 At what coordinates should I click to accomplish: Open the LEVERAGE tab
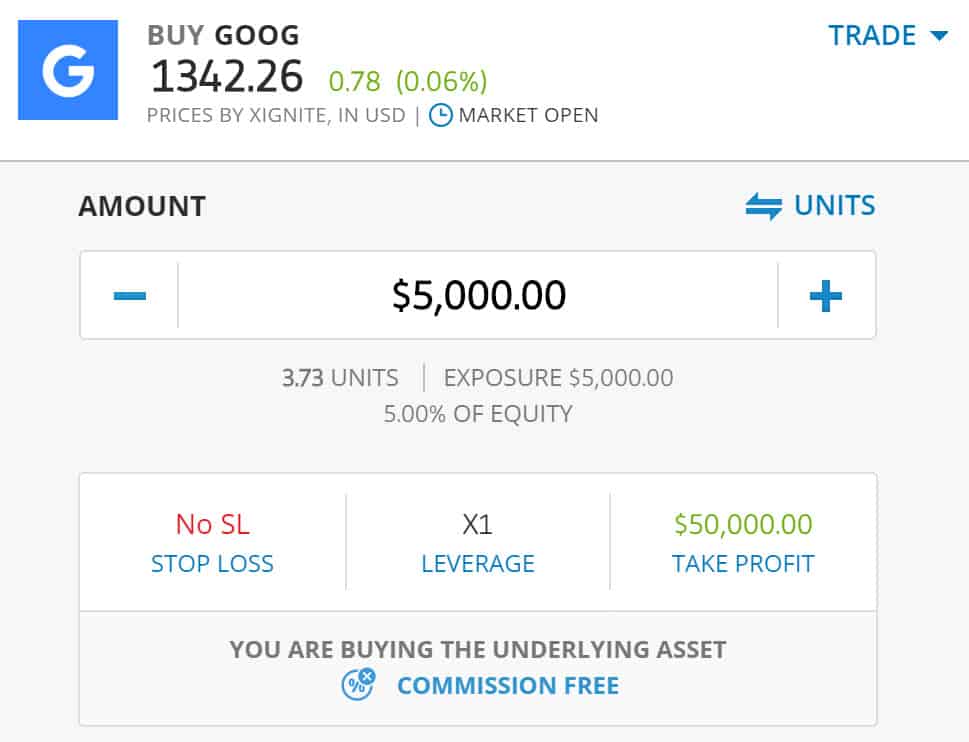point(478,564)
